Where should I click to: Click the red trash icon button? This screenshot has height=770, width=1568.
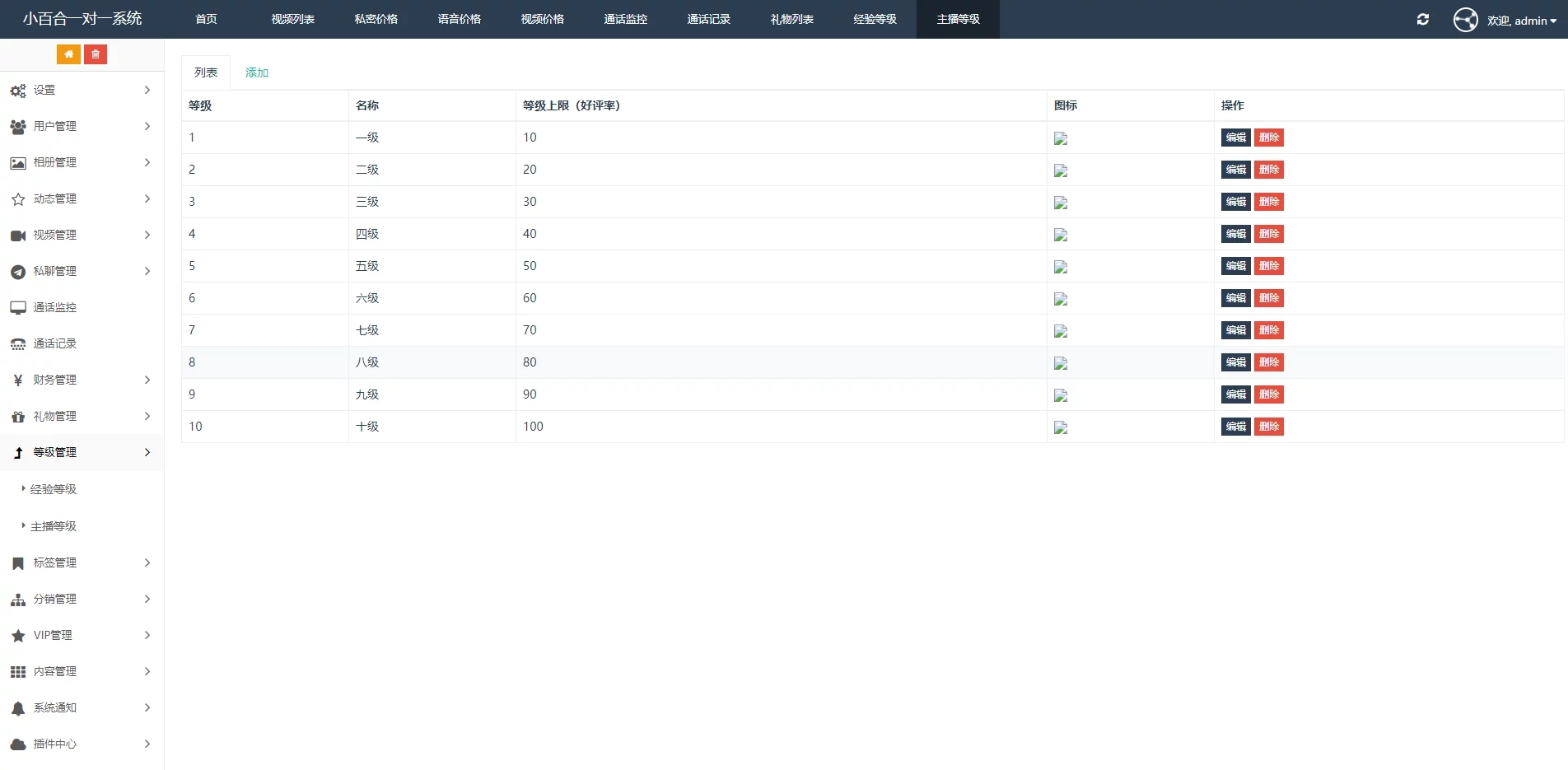point(96,54)
